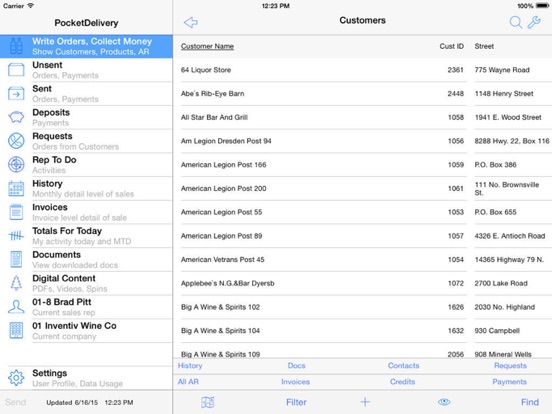The image size is (552, 414).
Task: Click Cust ID 2448
Action: pos(456,94)
